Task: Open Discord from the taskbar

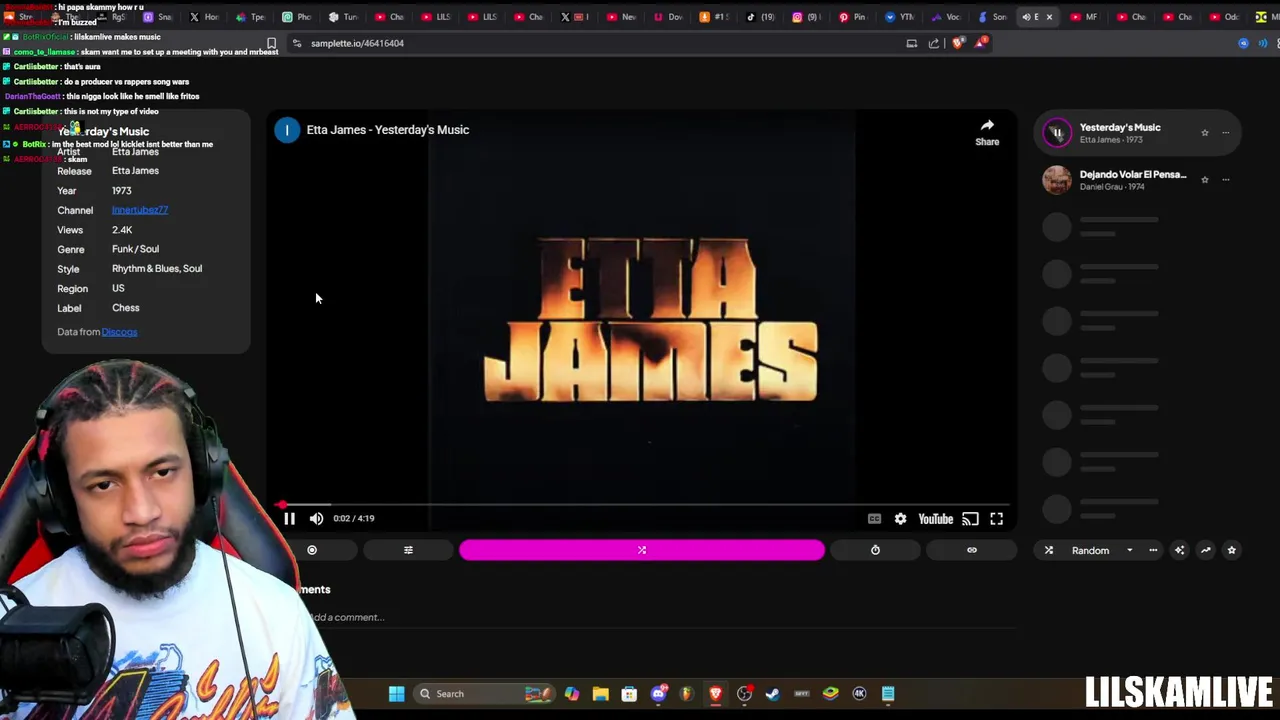Action: pos(658,694)
